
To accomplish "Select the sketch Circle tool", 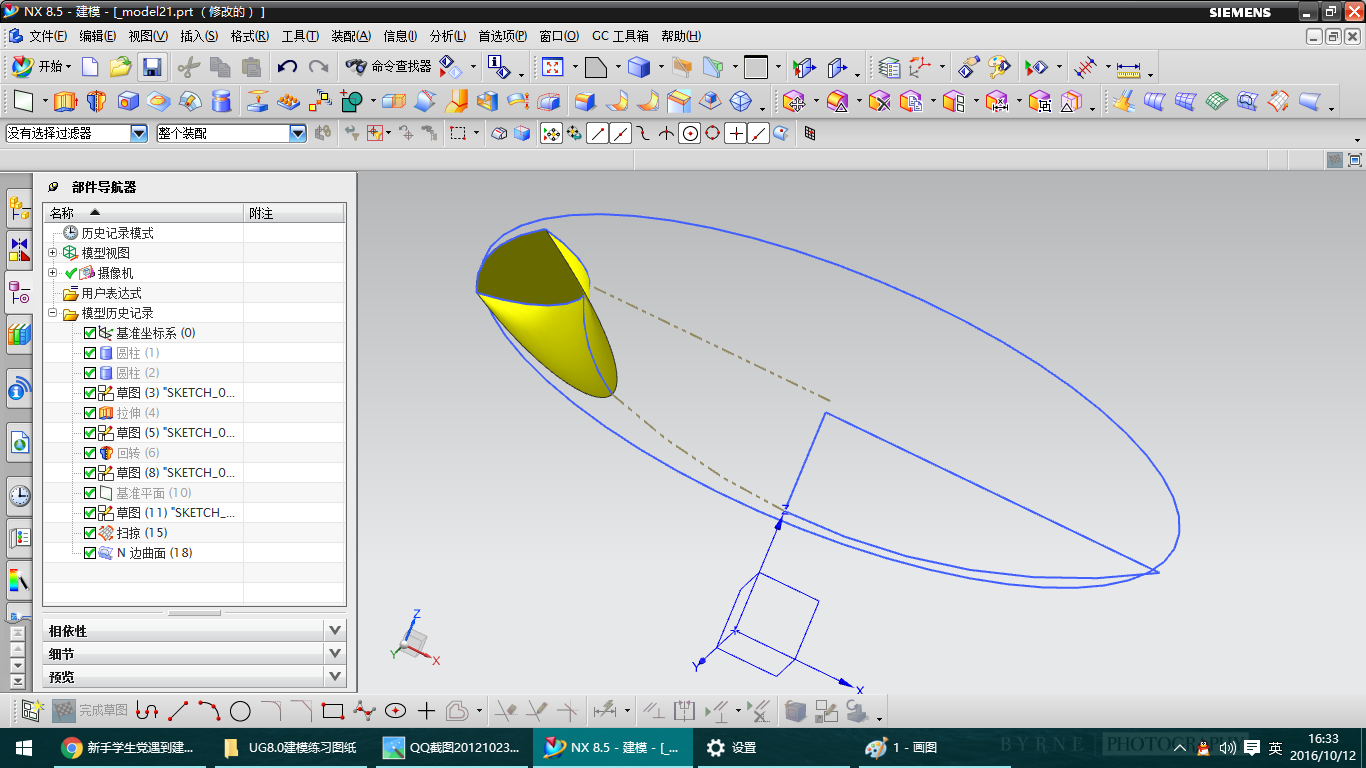I will click(x=240, y=711).
